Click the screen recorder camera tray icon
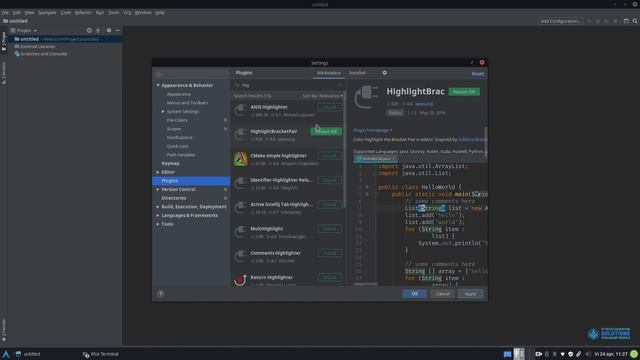The height and width of the screenshot is (360, 640). tap(539, 354)
